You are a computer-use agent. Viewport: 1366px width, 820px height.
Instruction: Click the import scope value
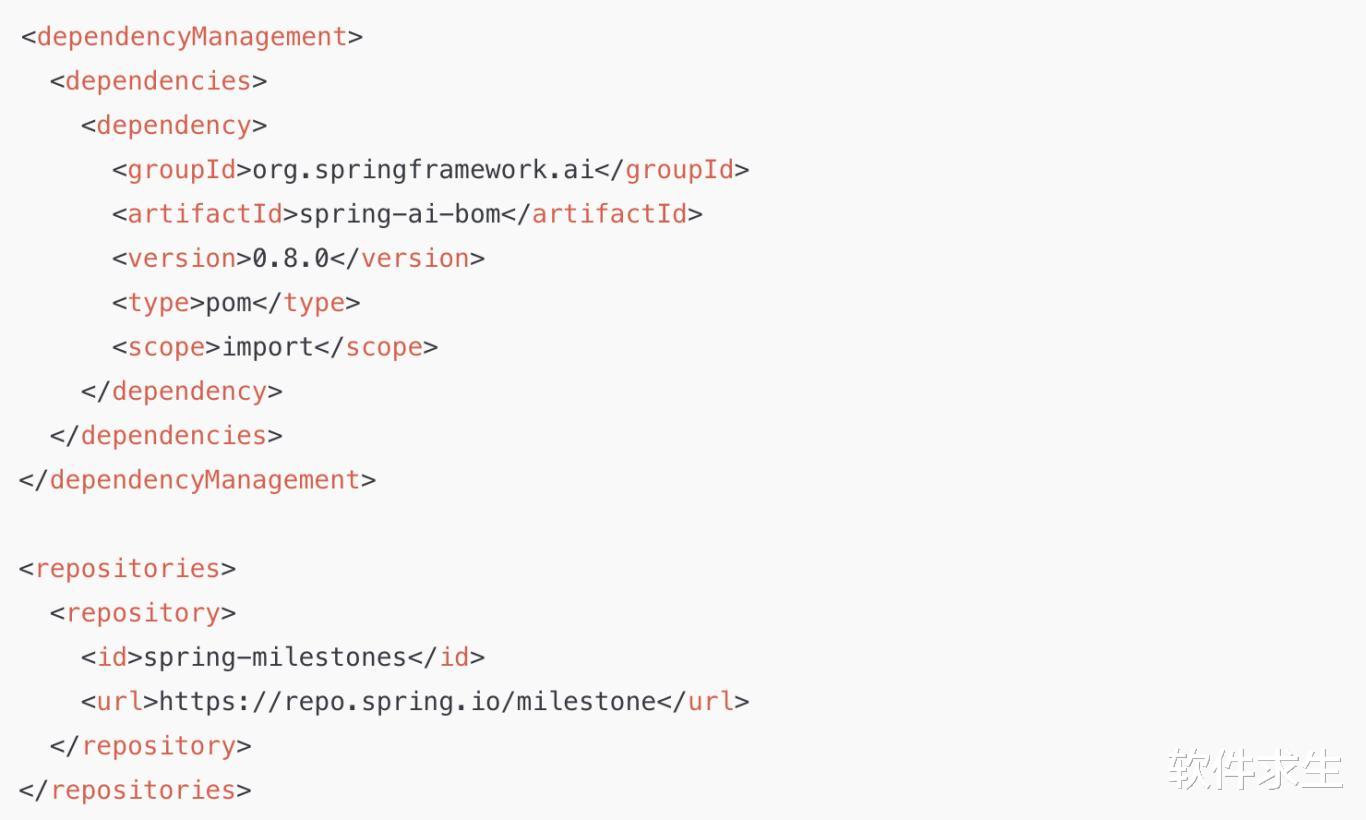pyautogui.click(x=268, y=347)
